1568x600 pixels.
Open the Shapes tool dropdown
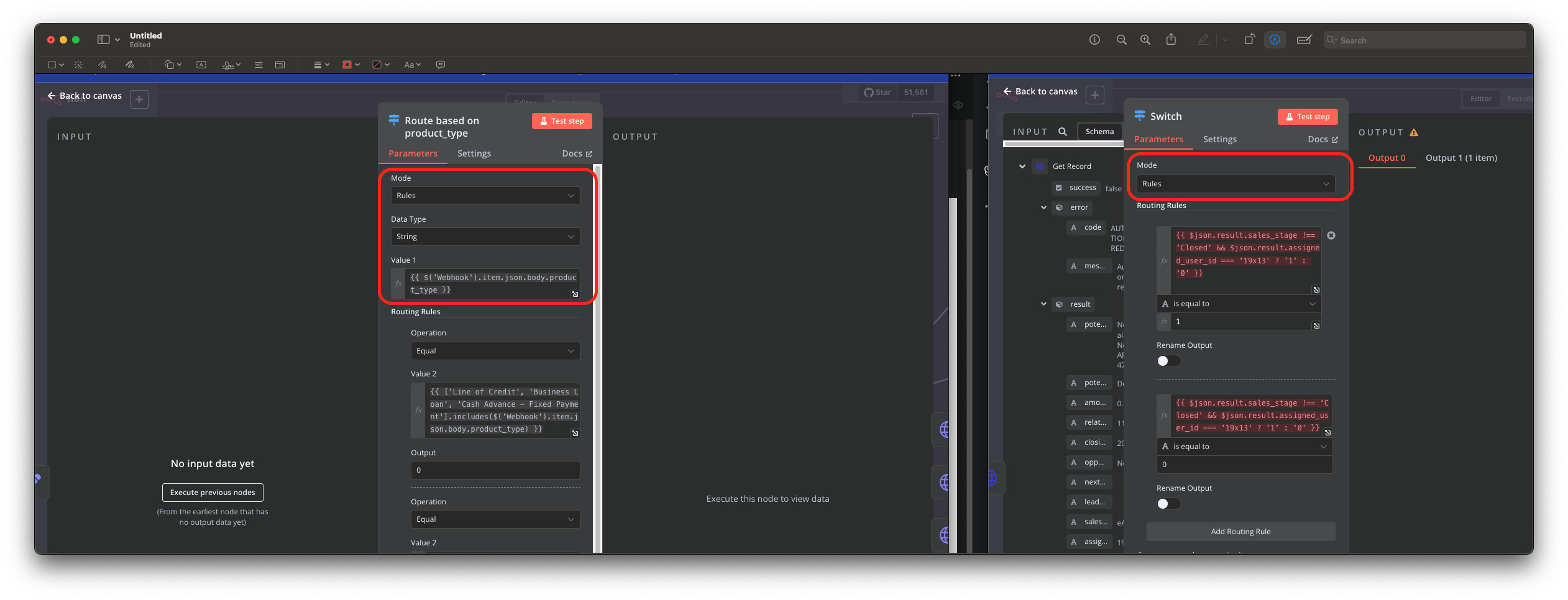tap(173, 65)
